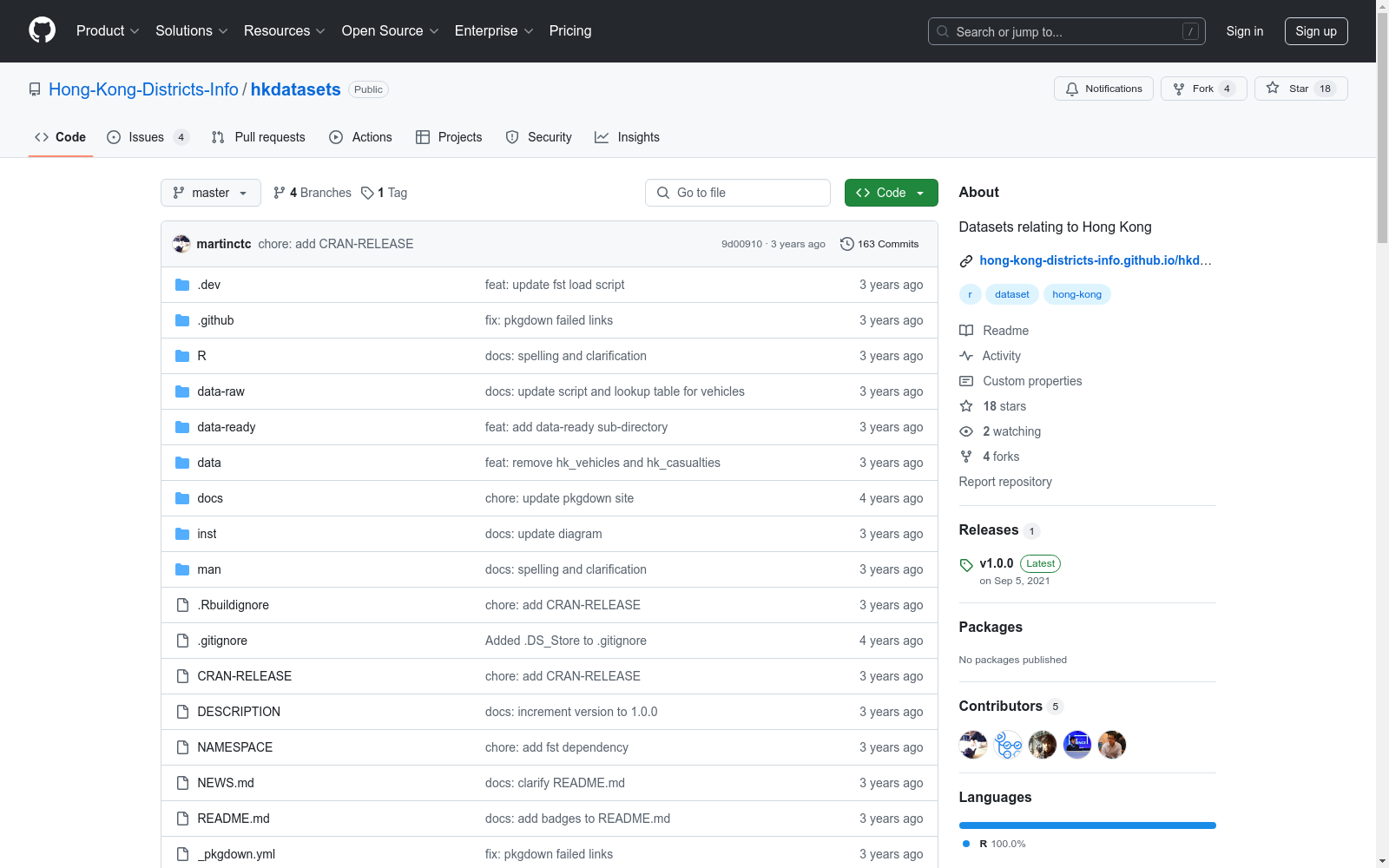
Task: Click the Go to file search box
Action: [738, 193]
